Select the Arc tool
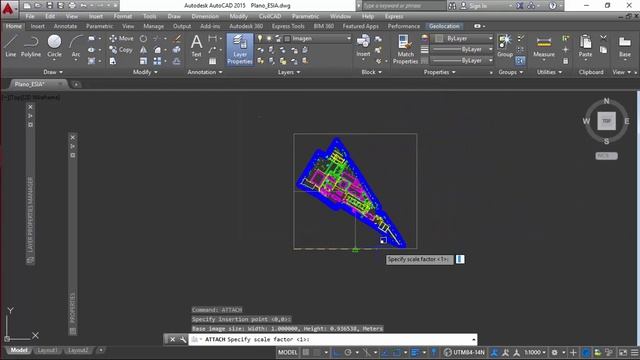Viewport: 640px width, 360px height. tap(76, 47)
